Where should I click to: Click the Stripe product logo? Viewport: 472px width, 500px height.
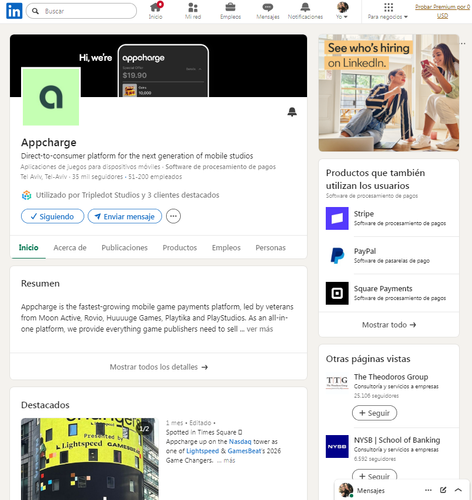[x=337, y=218]
